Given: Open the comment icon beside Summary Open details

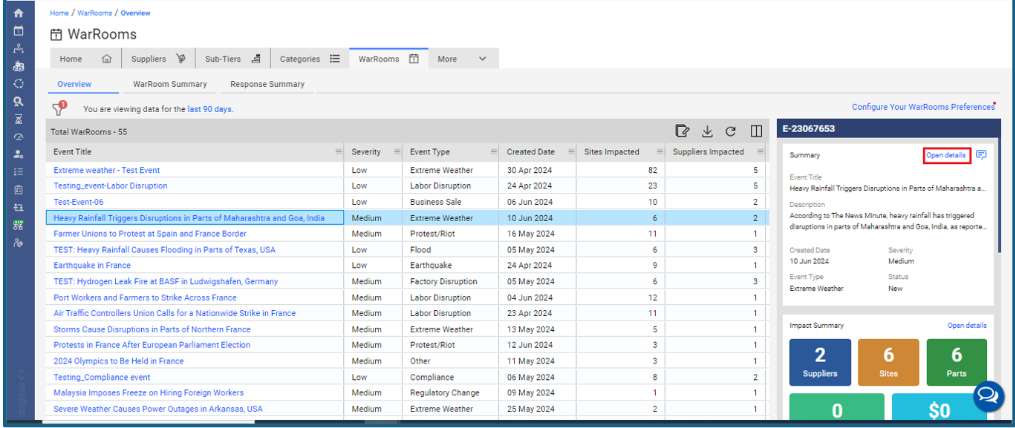Looking at the screenshot, I should coord(981,155).
